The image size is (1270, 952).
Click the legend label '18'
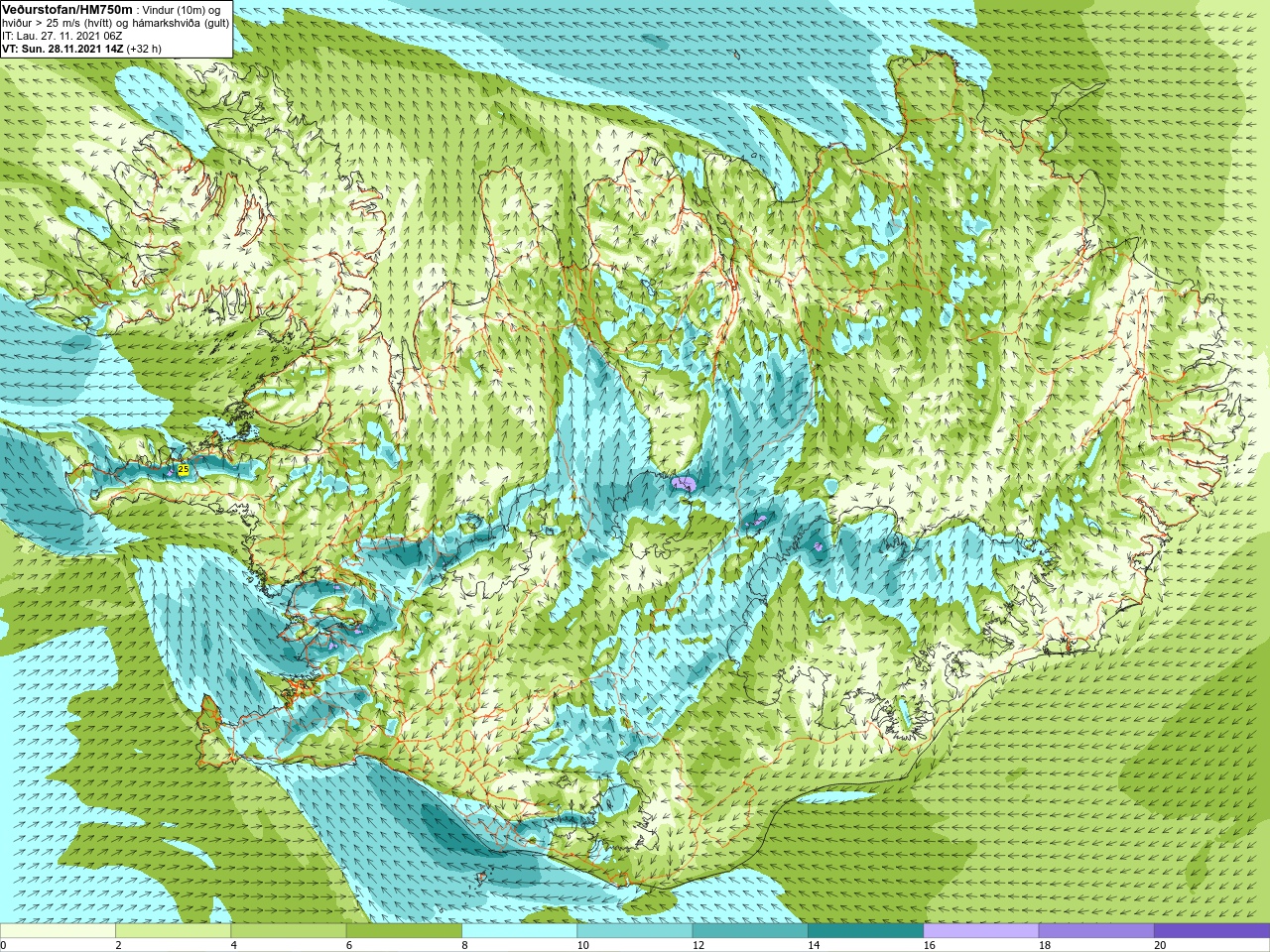pyautogui.click(x=1045, y=945)
